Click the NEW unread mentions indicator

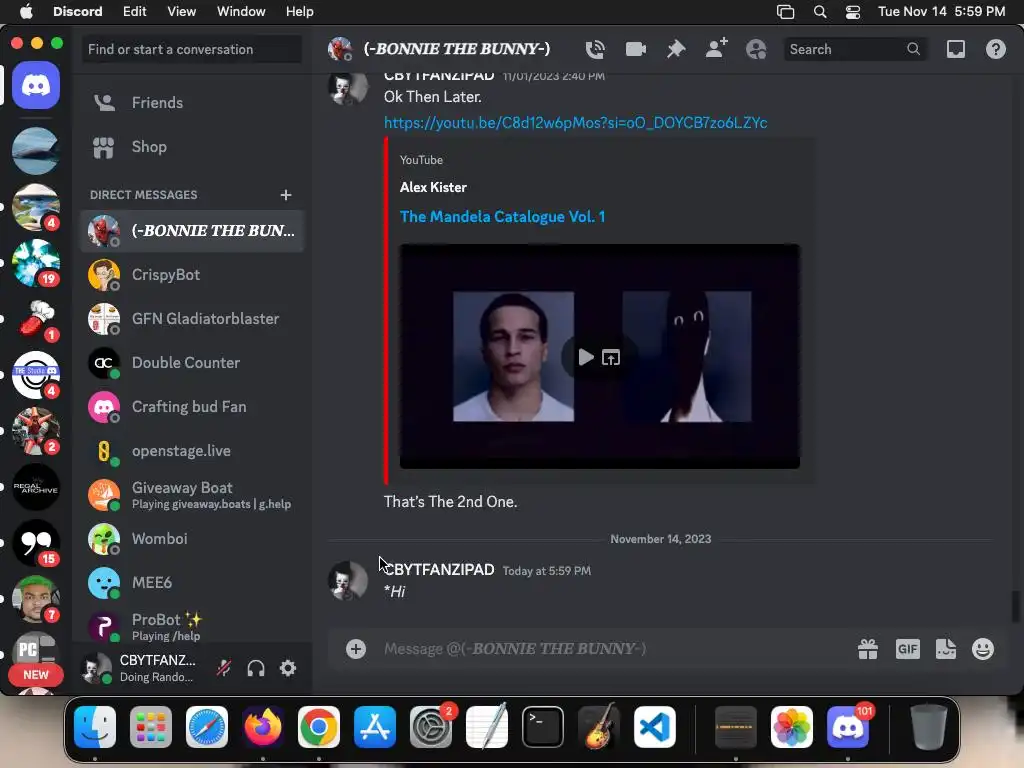tap(36, 675)
